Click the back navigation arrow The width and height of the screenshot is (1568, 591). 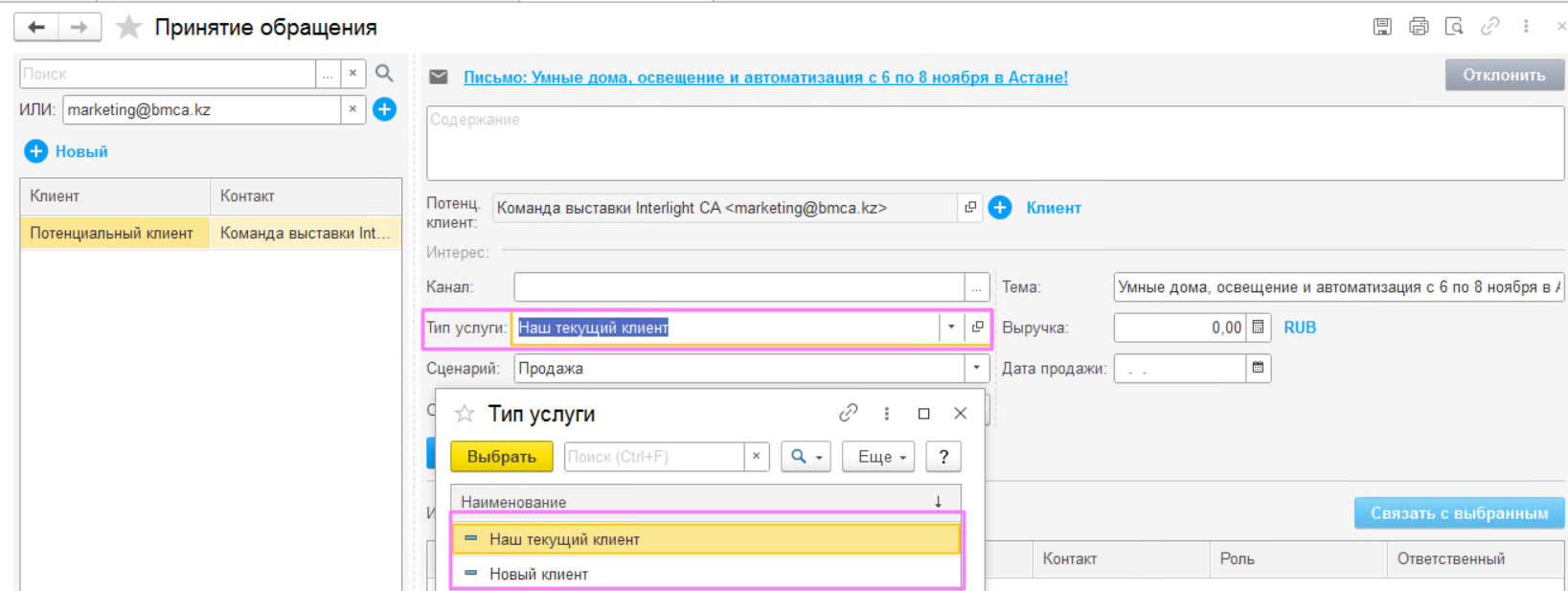click(x=36, y=27)
